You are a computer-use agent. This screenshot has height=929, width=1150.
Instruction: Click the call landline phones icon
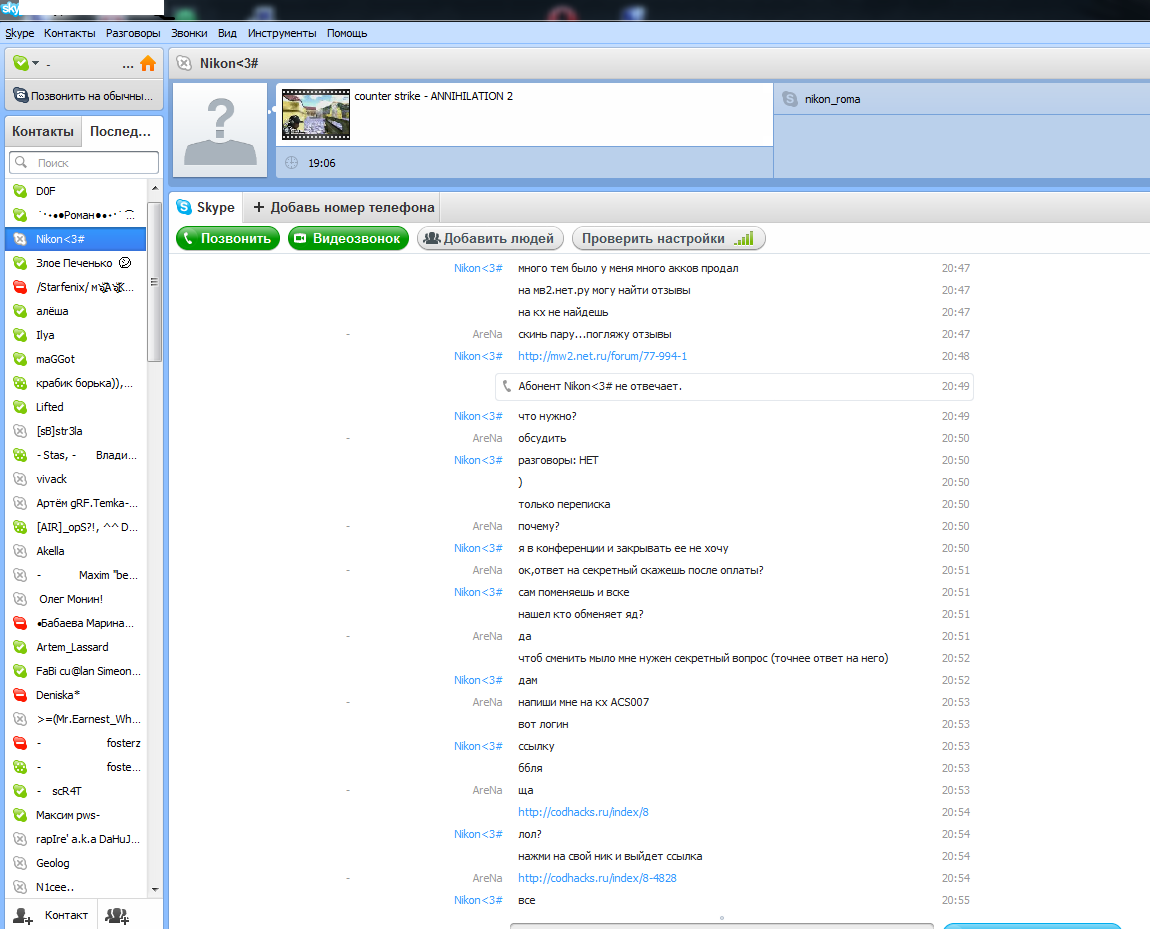pyautogui.click(x=21, y=95)
